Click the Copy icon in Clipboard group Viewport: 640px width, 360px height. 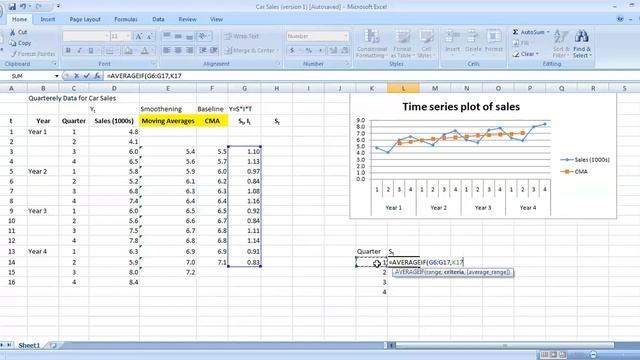coord(13,43)
